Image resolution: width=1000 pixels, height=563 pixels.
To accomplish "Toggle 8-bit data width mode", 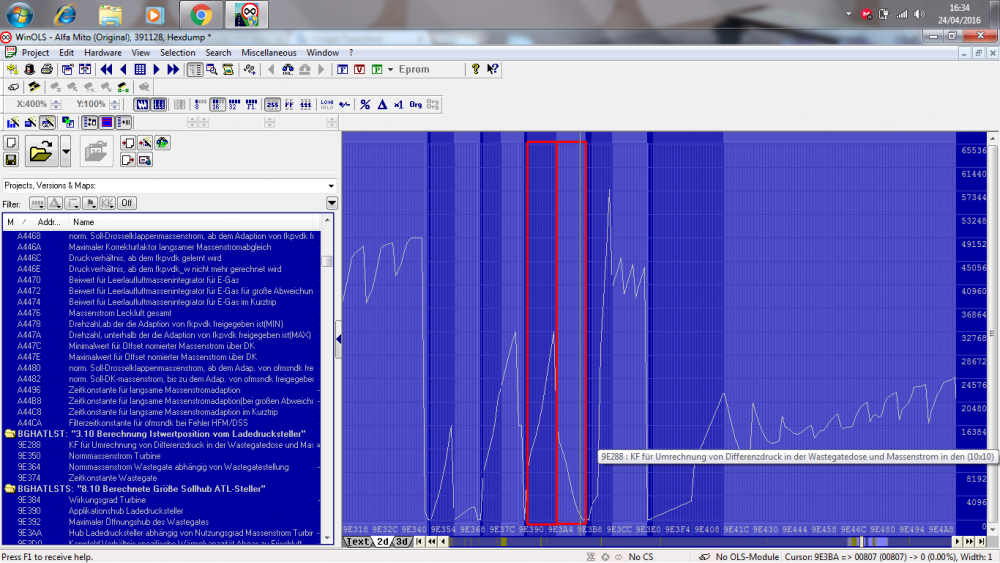I will pyautogui.click(x=200, y=105).
